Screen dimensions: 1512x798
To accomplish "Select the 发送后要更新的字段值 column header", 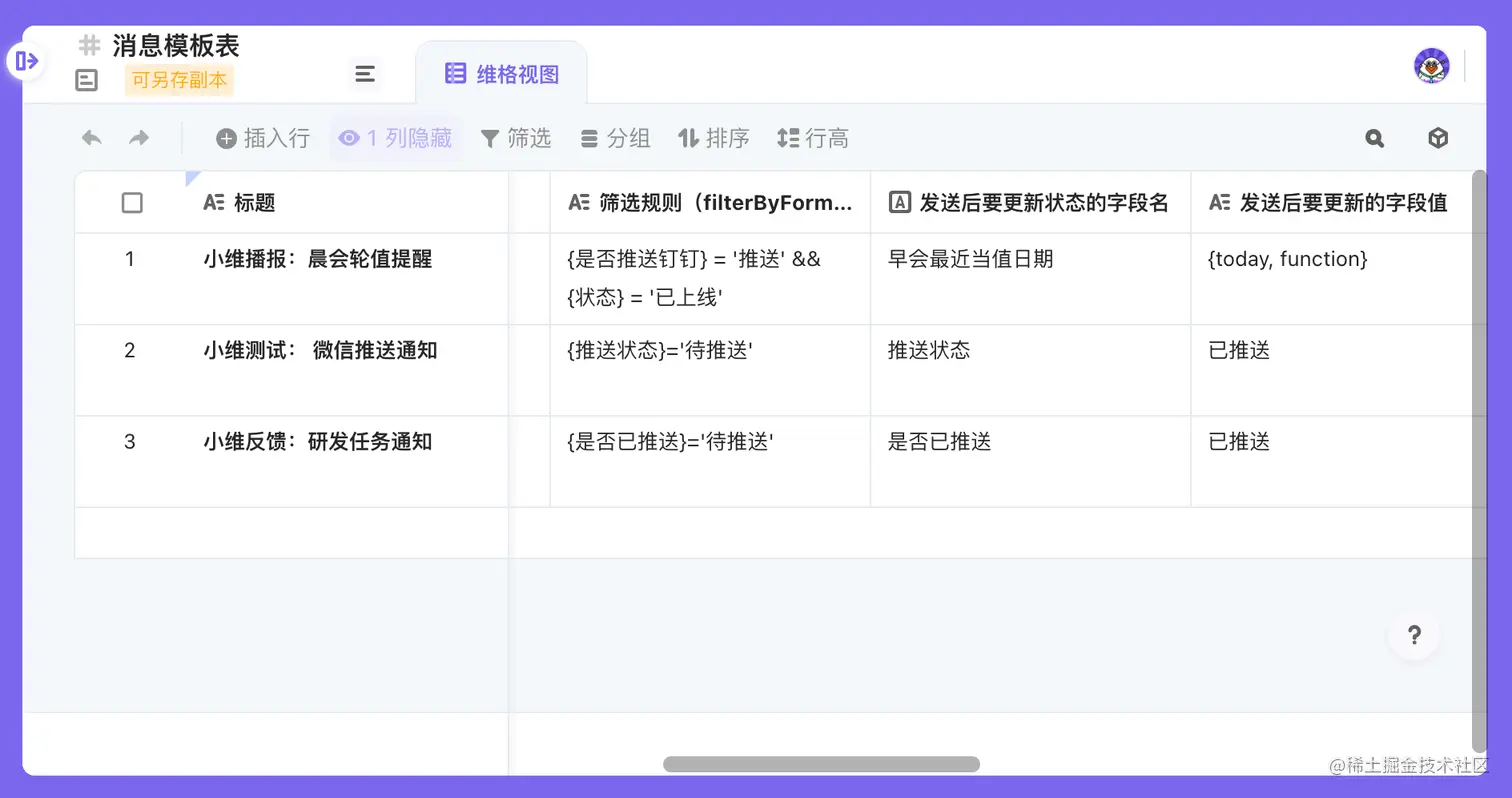I will point(1332,203).
